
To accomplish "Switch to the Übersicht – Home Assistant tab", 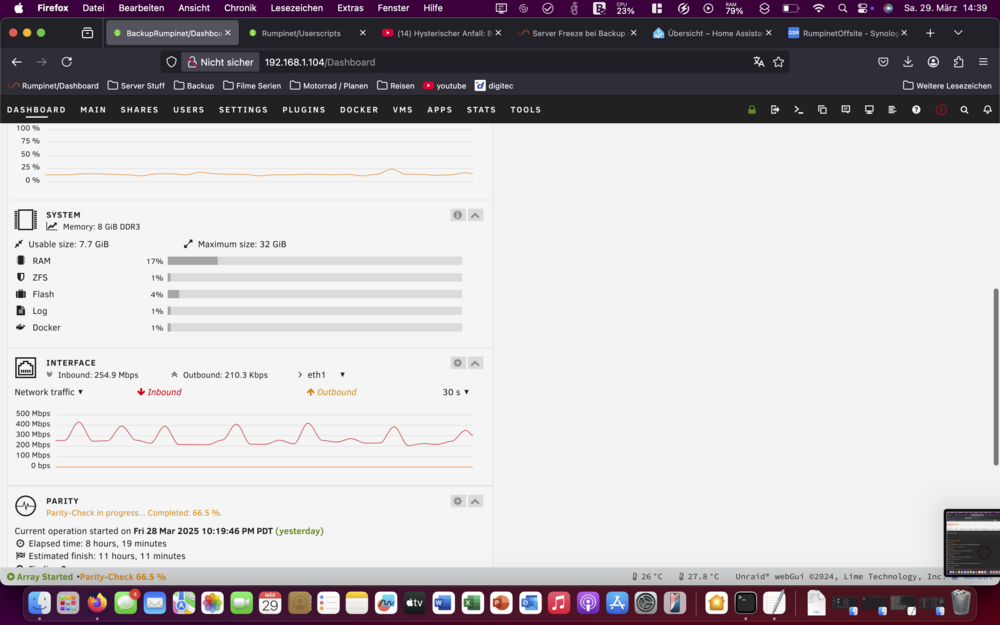I will click(713, 33).
